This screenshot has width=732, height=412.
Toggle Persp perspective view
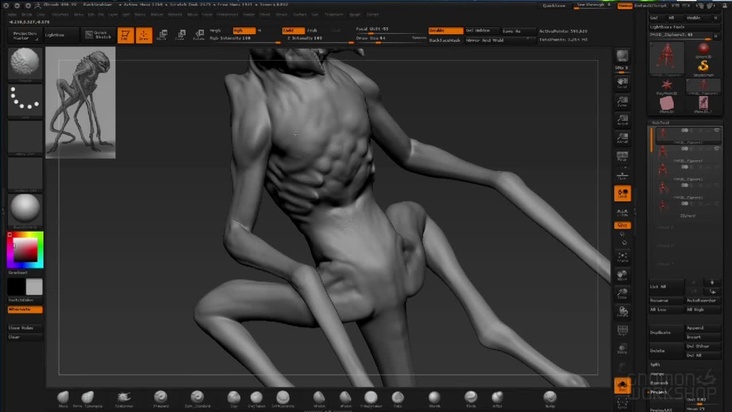coord(622,156)
